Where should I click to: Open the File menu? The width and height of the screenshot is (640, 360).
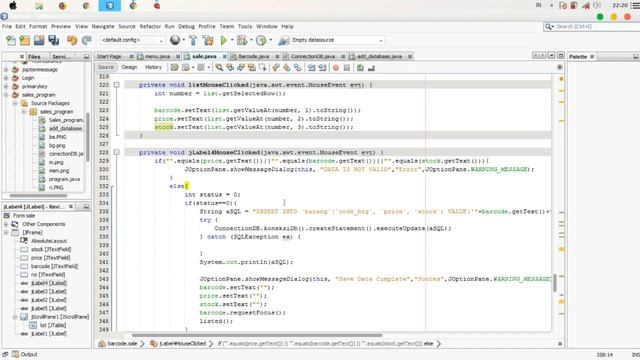[7, 26]
